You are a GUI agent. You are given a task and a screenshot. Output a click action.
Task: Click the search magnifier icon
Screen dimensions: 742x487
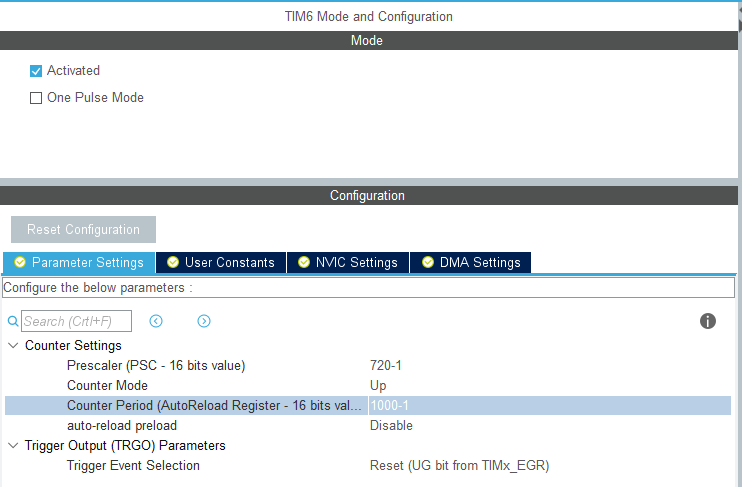tap(13, 321)
